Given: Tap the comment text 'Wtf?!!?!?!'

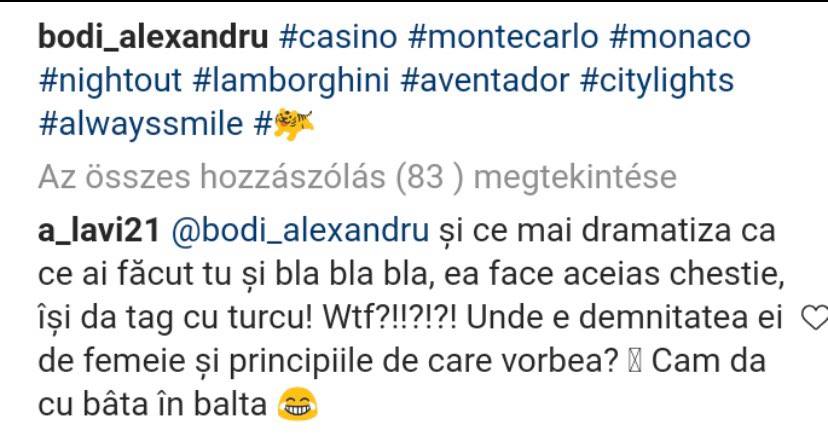Looking at the screenshot, I should [390, 318].
